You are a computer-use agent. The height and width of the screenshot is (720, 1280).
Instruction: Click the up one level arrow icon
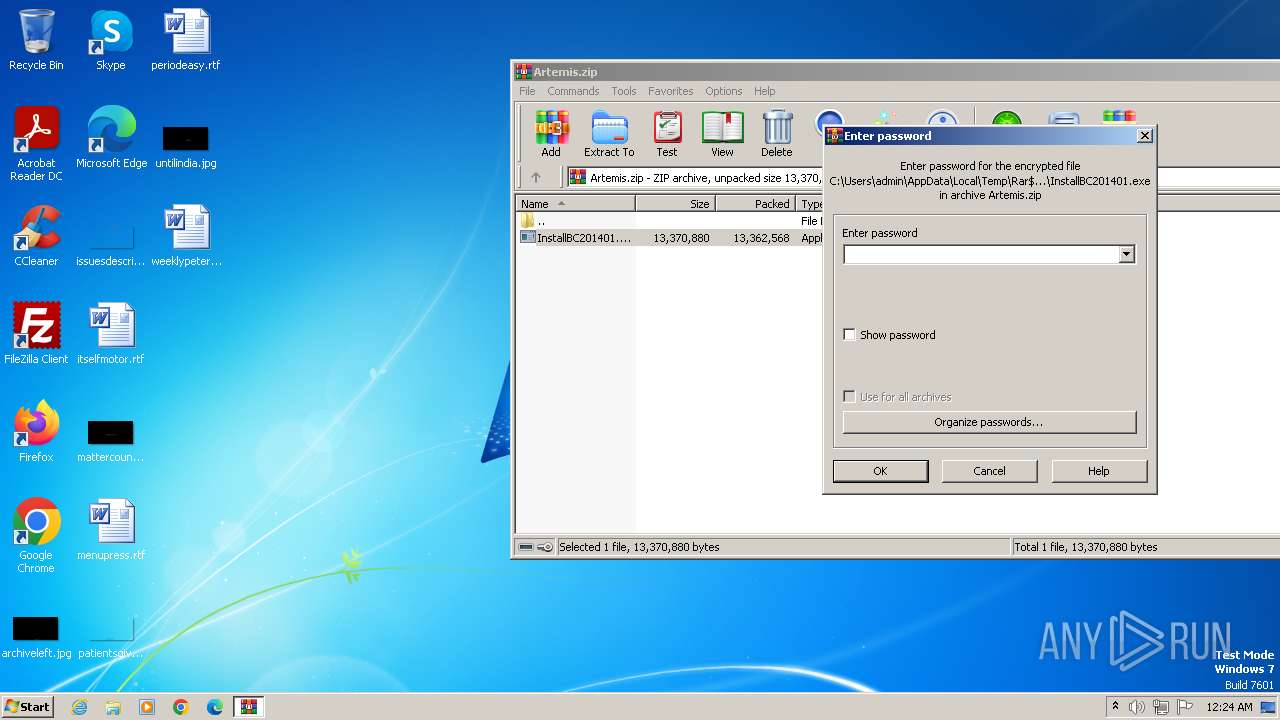coord(535,177)
